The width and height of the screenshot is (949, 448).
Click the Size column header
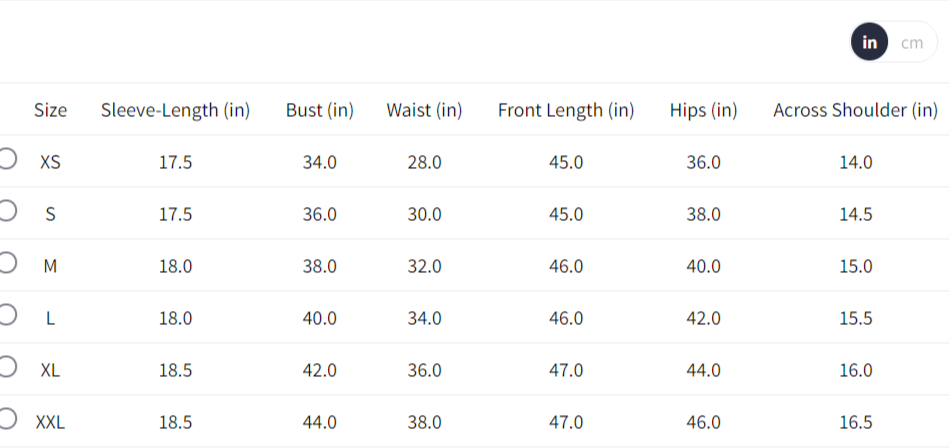(x=50, y=110)
